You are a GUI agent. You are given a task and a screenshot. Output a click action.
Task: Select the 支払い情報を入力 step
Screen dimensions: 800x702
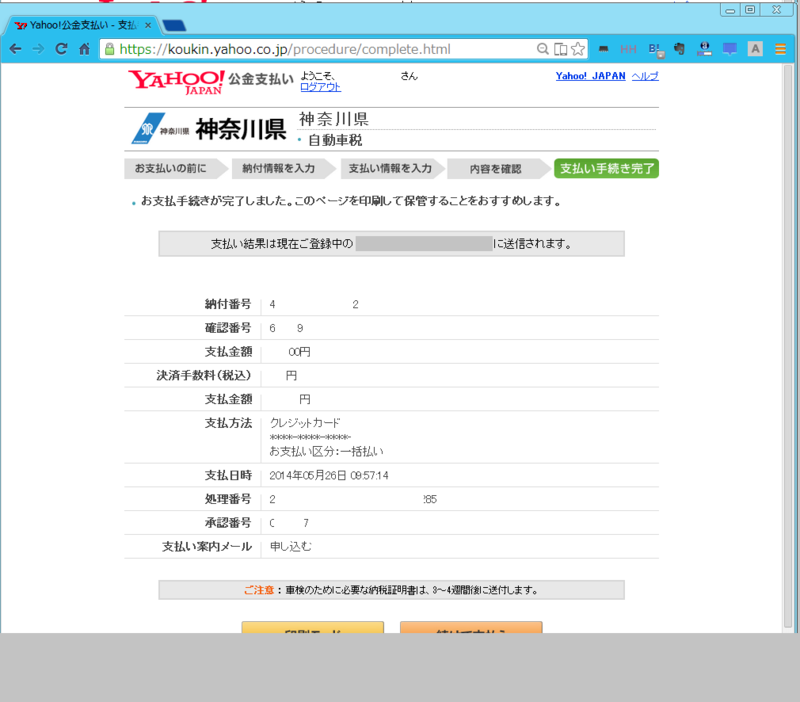point(391,168)
